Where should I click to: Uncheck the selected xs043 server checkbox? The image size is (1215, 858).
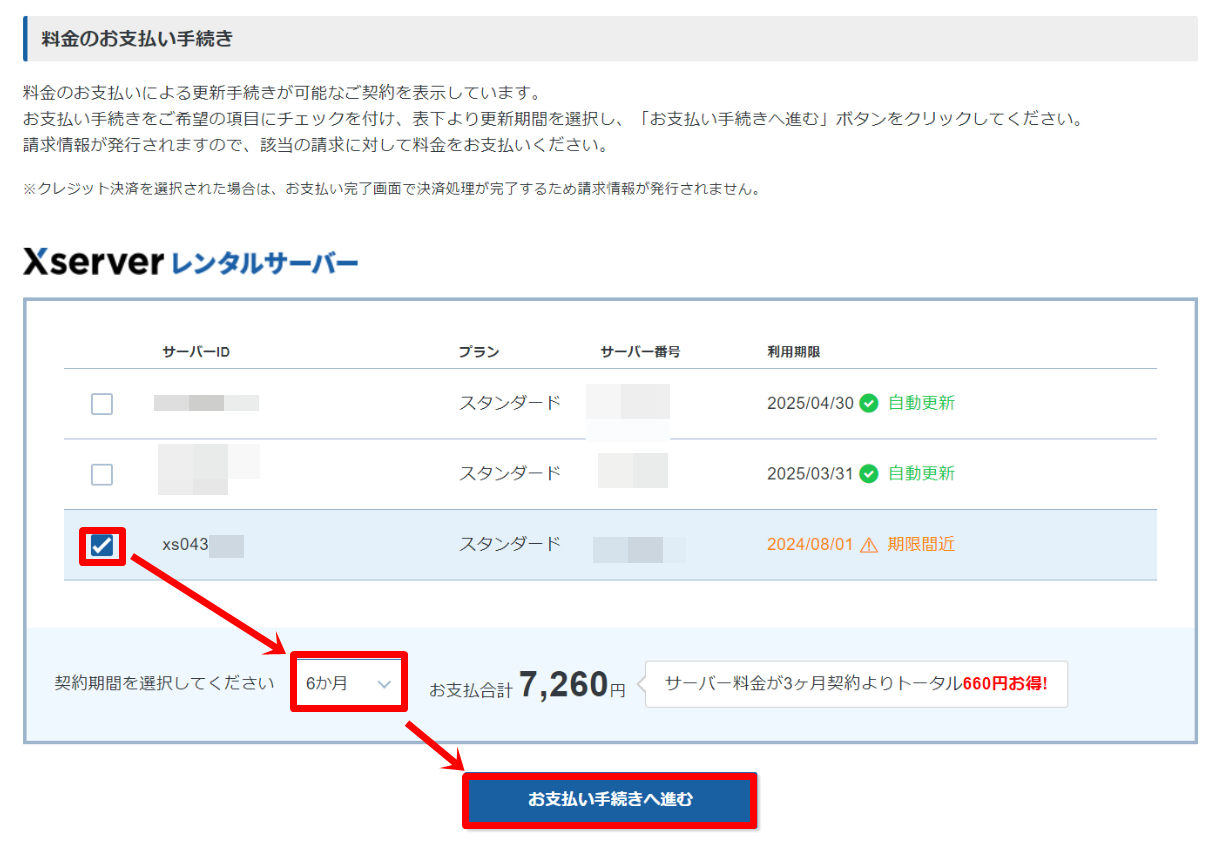coord(101,545)
